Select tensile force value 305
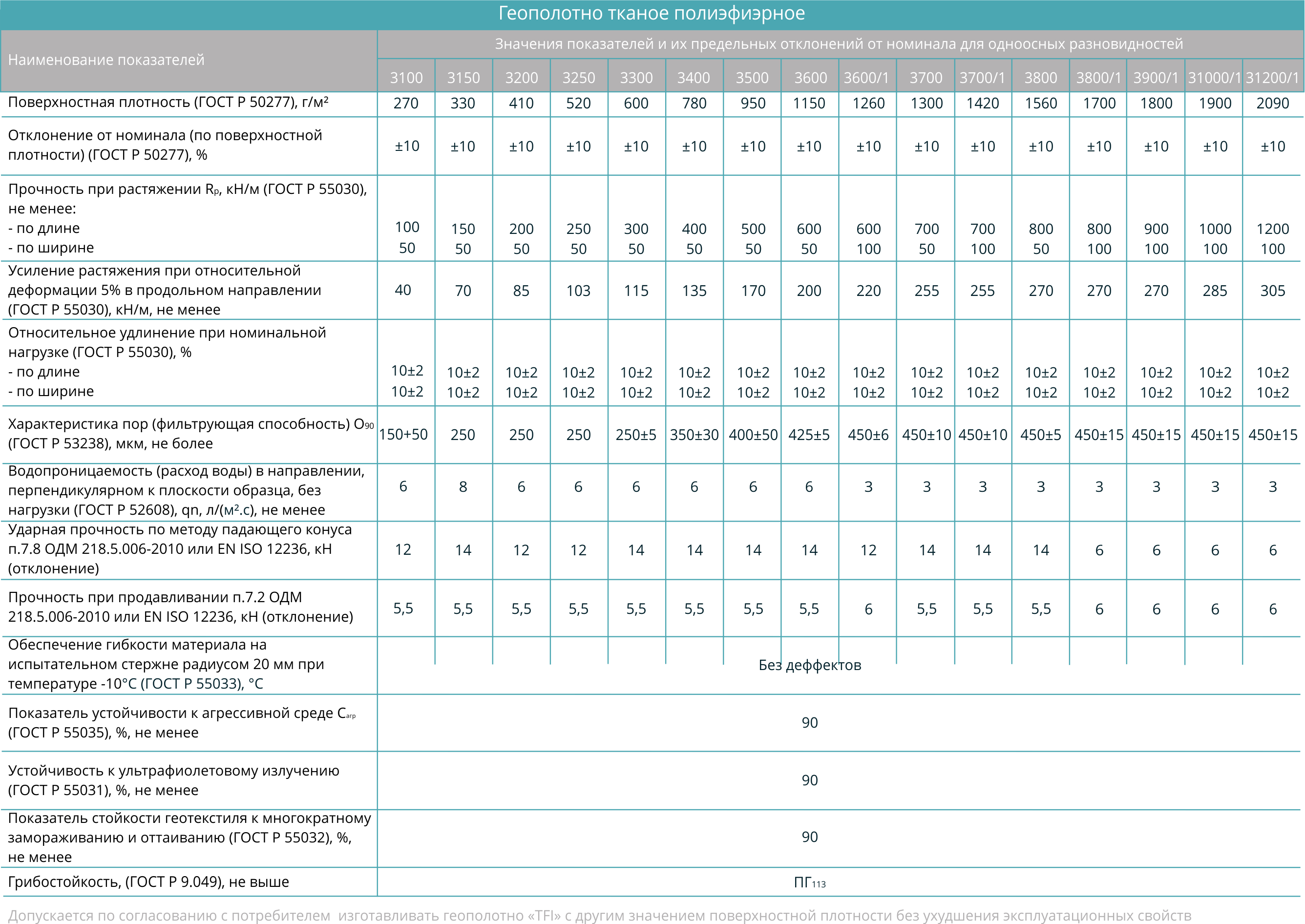The width and height of the screenshot is (1305, 924). 1273,291
